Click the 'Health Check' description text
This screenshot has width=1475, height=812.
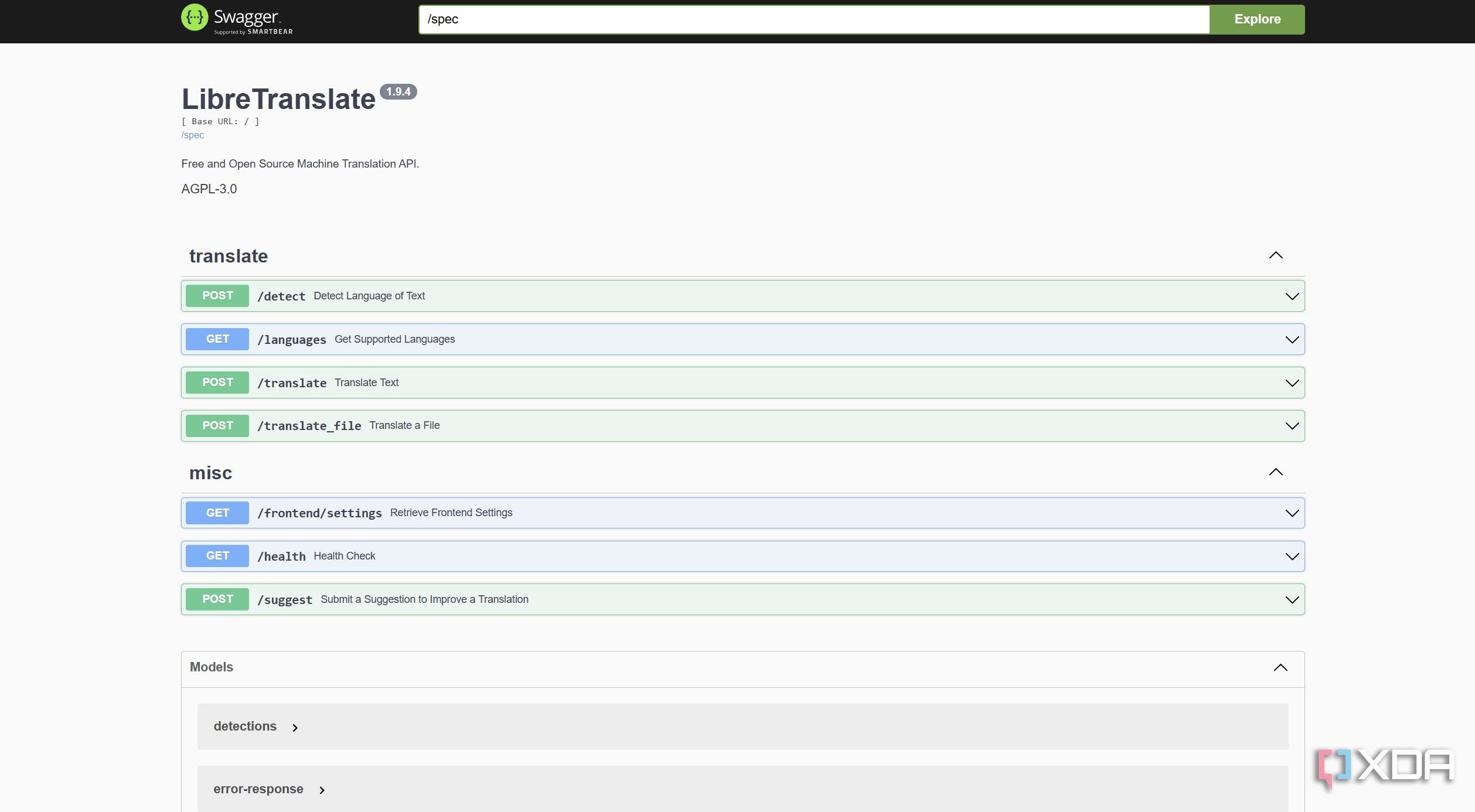pyautogui.click(x=345, y=556)
